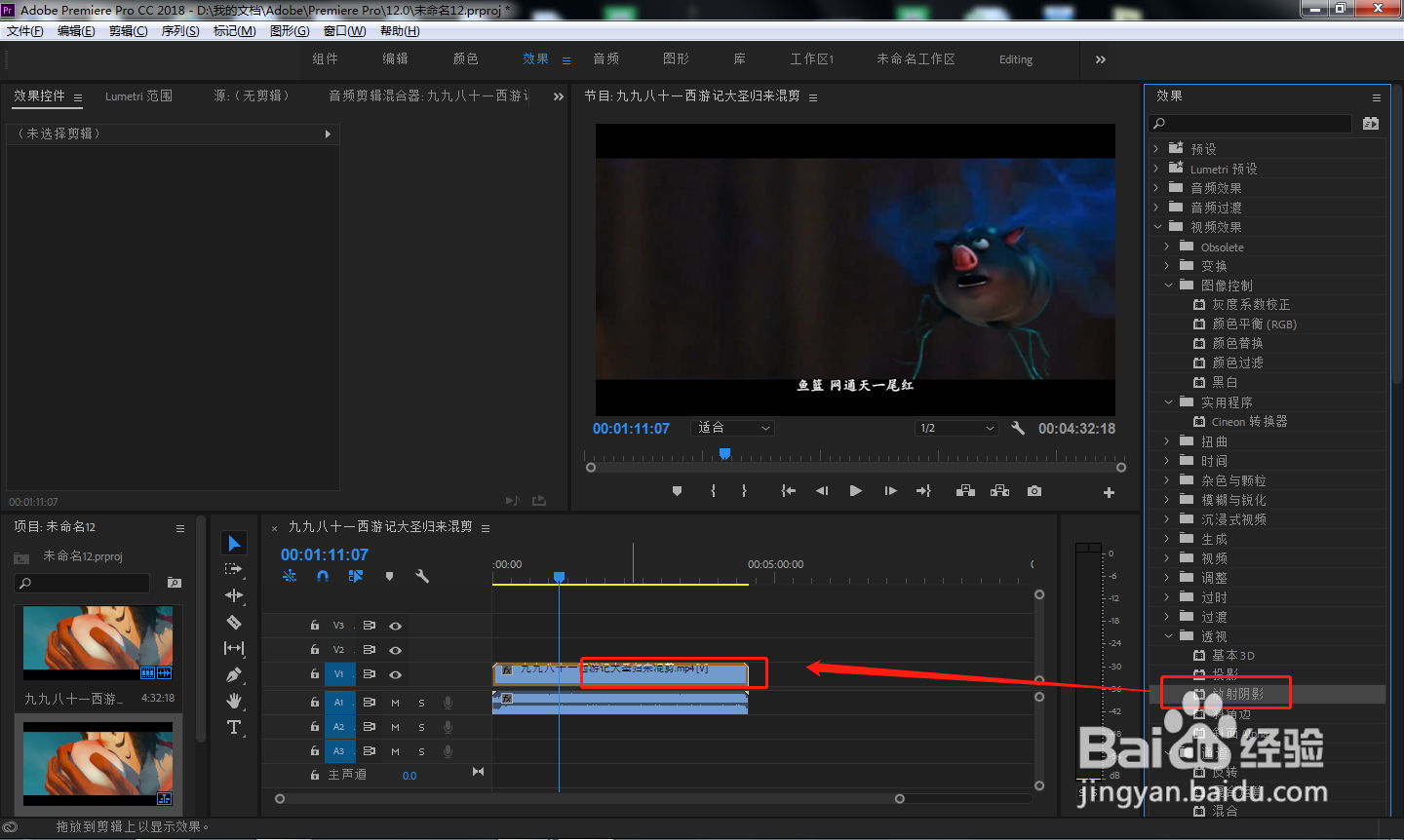
Task: Collapse the 图像控制 folder
Action: coord(1168,286)
